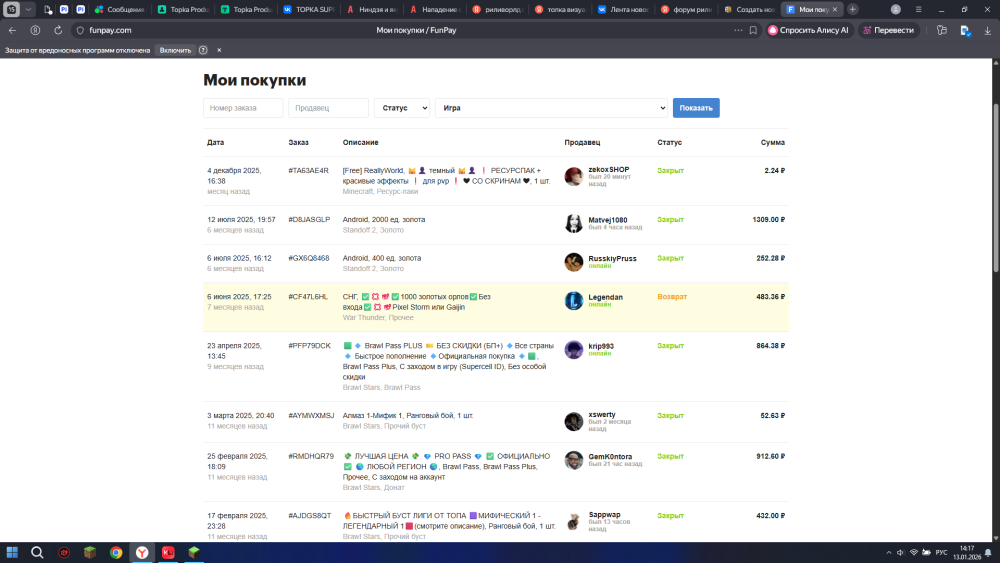Click Legendan seller avatar
The width and height of the screenshot is (1000, 563).
(573, 300)
